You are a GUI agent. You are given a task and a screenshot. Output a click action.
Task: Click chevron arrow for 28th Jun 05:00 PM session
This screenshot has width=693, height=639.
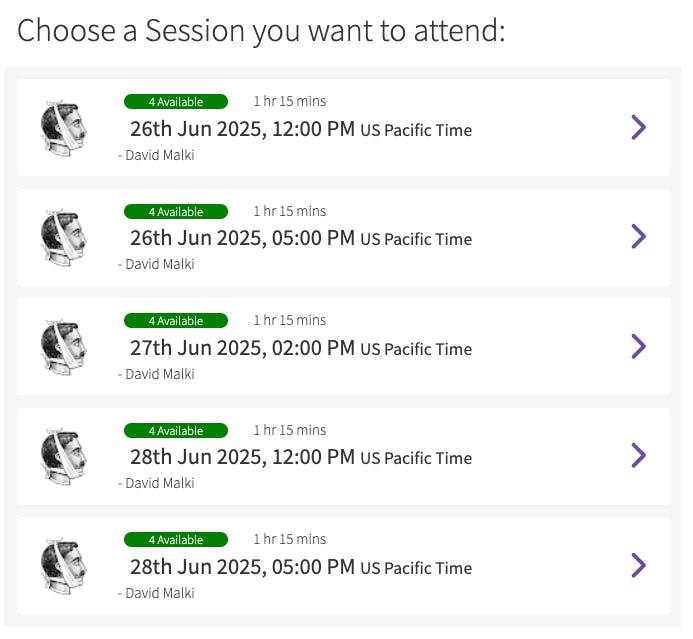pos(639,565)
